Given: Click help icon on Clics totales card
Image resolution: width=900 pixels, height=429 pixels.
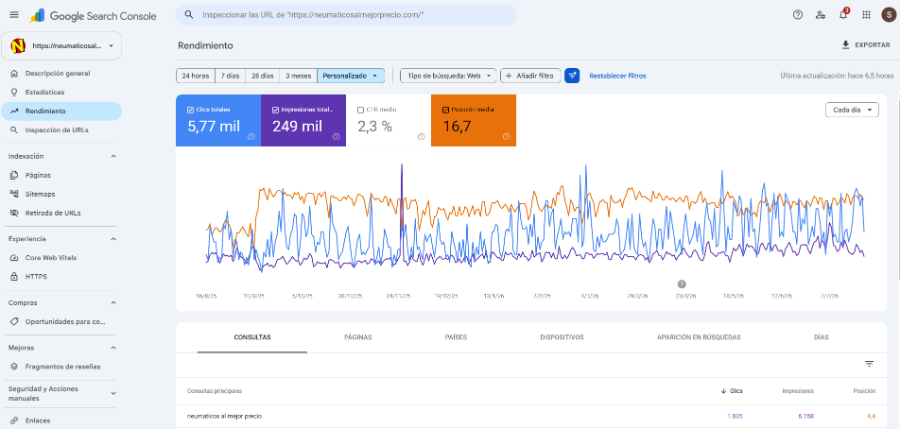Looking at the screenshot, I should pos(251,137).
